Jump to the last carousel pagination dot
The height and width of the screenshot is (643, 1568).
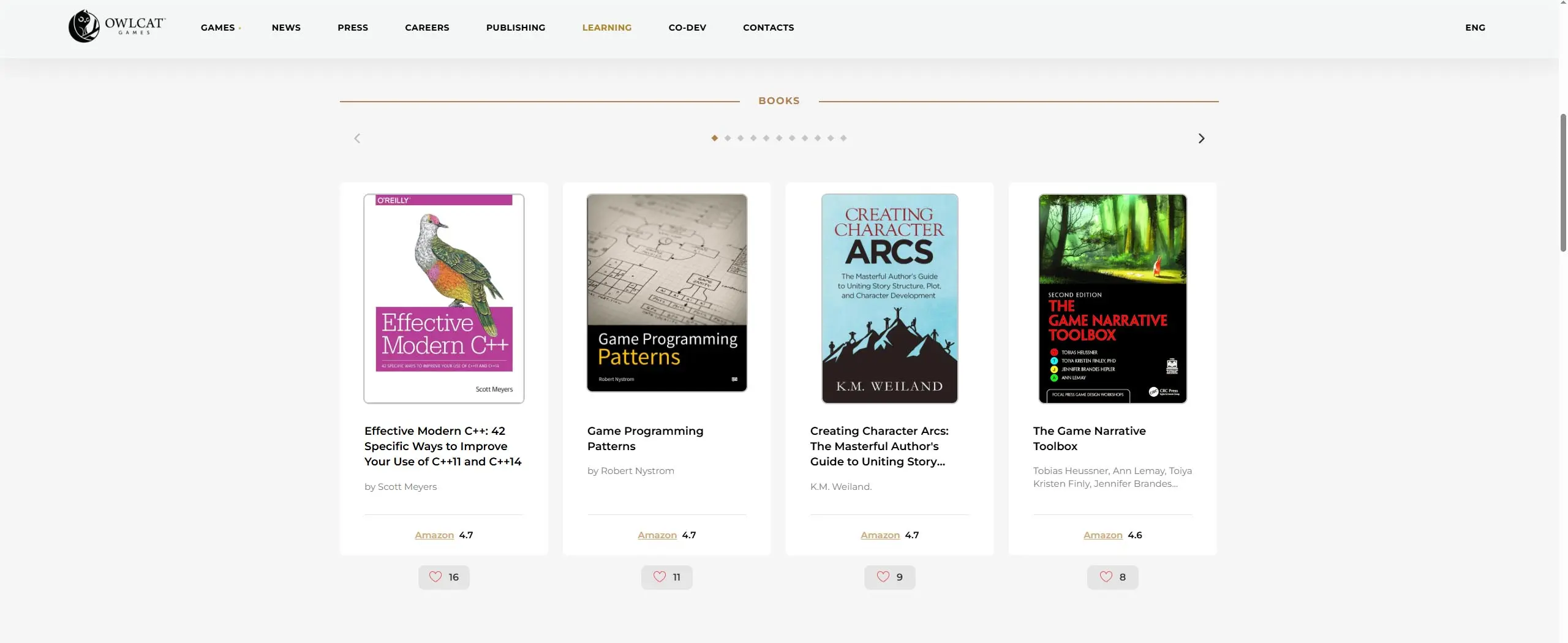843,138
